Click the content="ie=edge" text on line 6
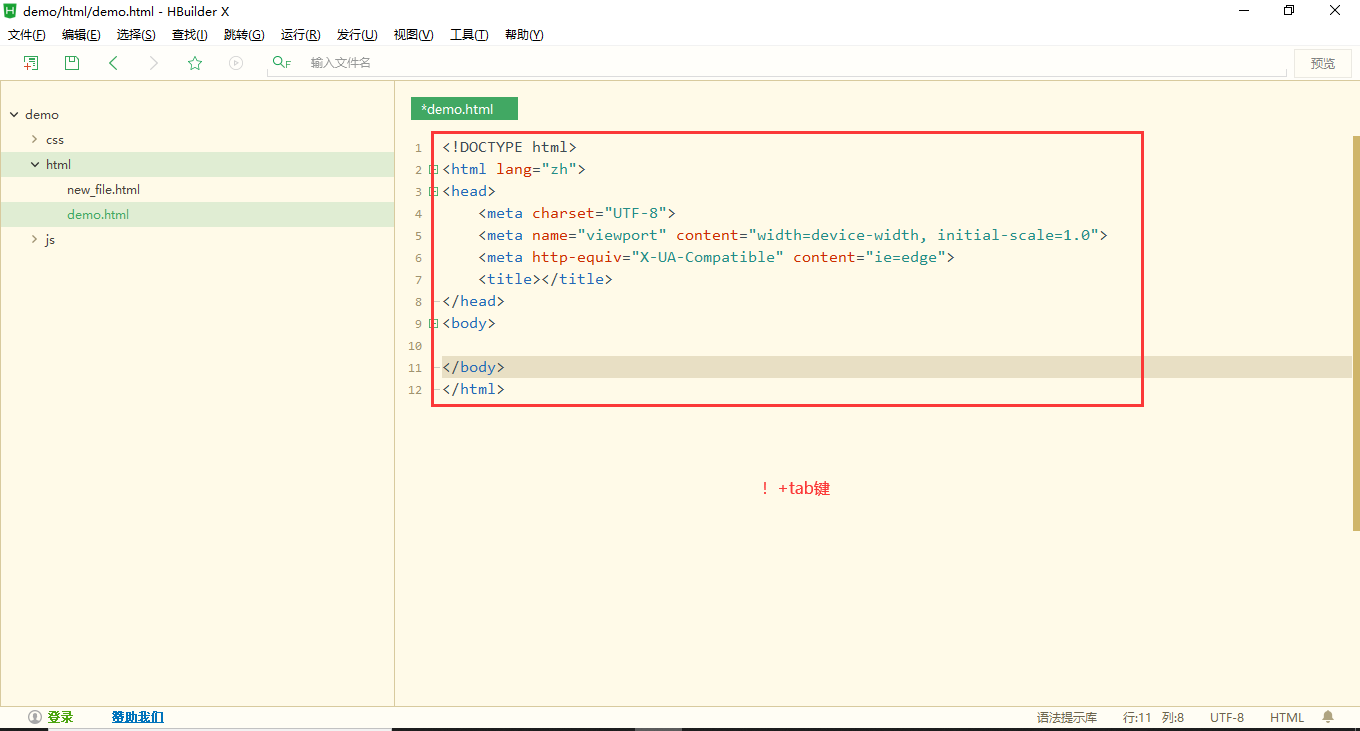 [870, 258]
